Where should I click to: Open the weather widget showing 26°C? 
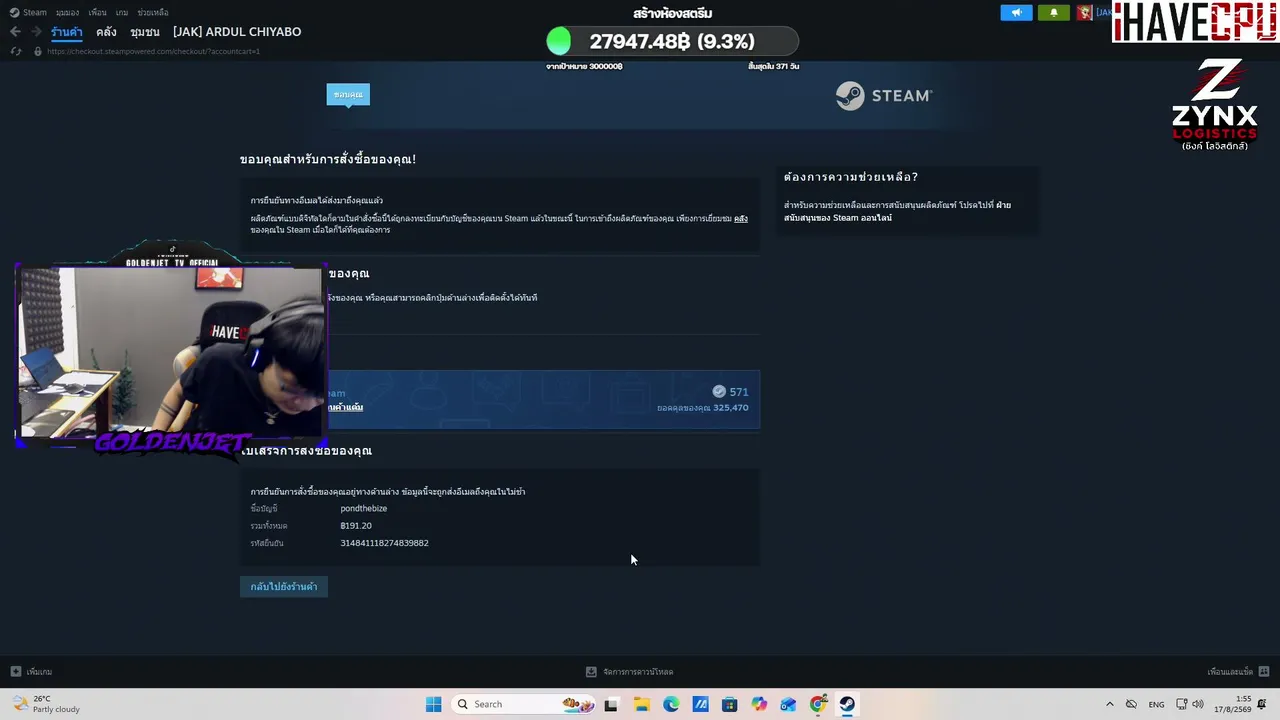pyautogui.click(x=46, y=704)
